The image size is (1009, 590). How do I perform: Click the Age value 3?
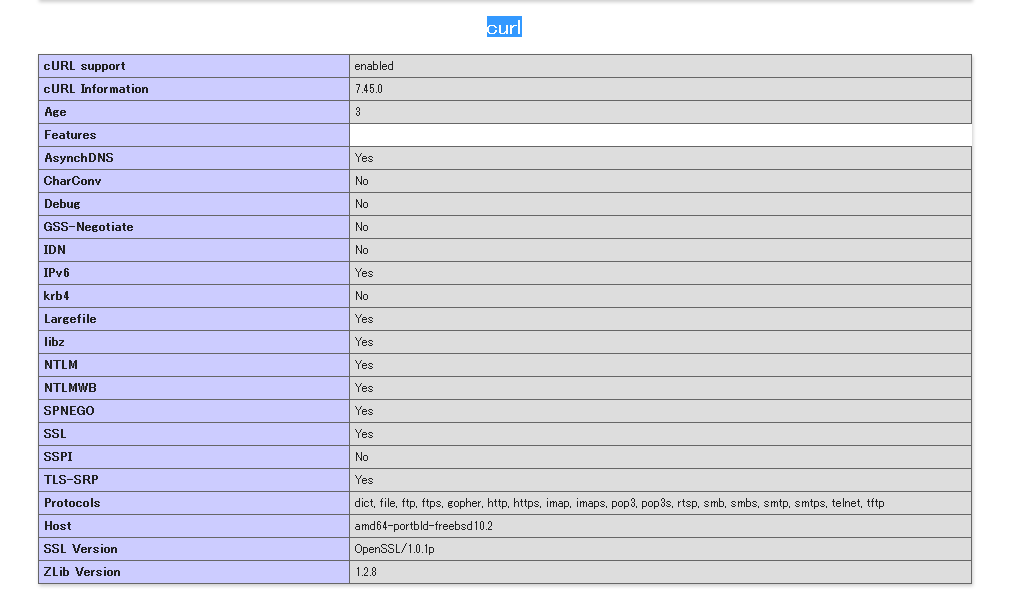358,112
